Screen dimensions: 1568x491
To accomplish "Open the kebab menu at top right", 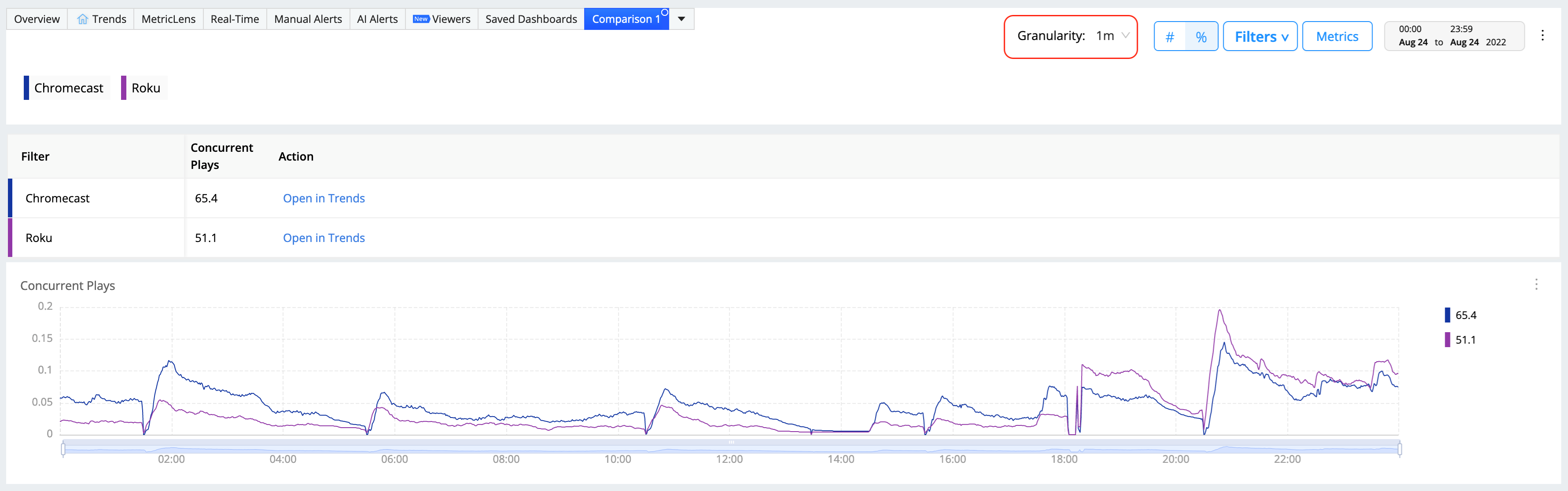I will tap(1542, 35).
